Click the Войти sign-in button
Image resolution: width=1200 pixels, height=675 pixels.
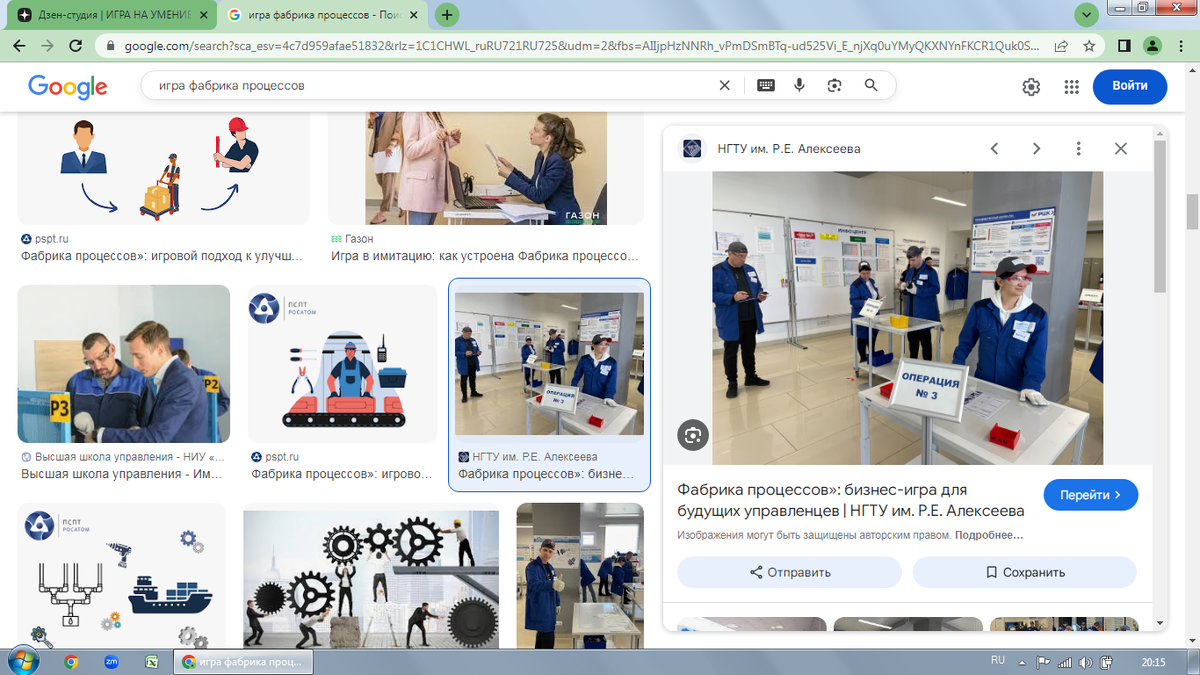tap(1130, 87)
